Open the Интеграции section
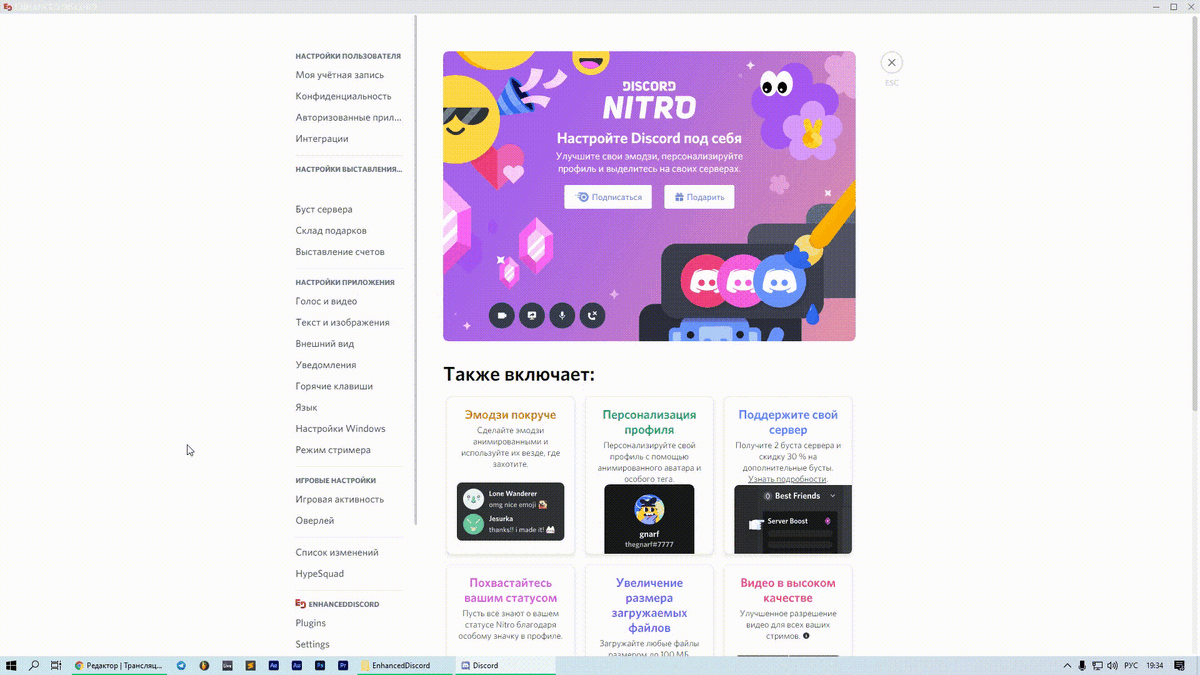1200x675 pixels. coord(322,139)
